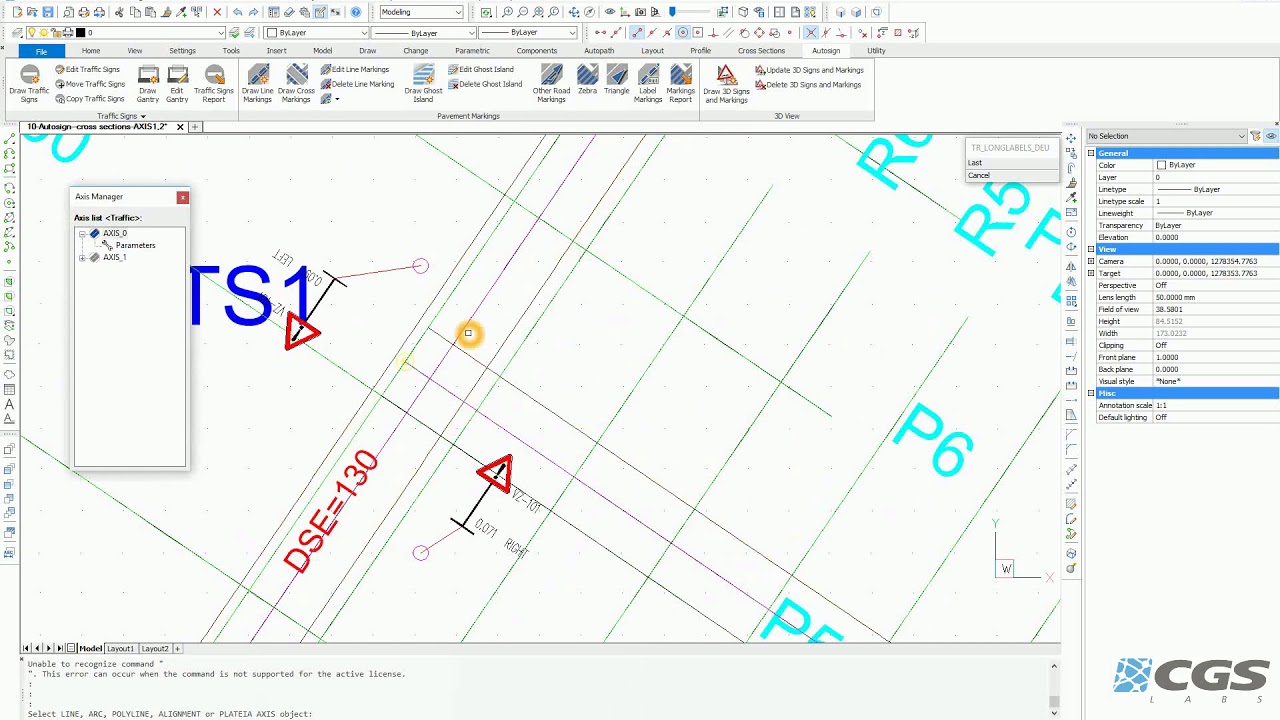Screen dimensions: 1280x720
Task: Select the Draw Line Markings tool
Action: (257, 83)
